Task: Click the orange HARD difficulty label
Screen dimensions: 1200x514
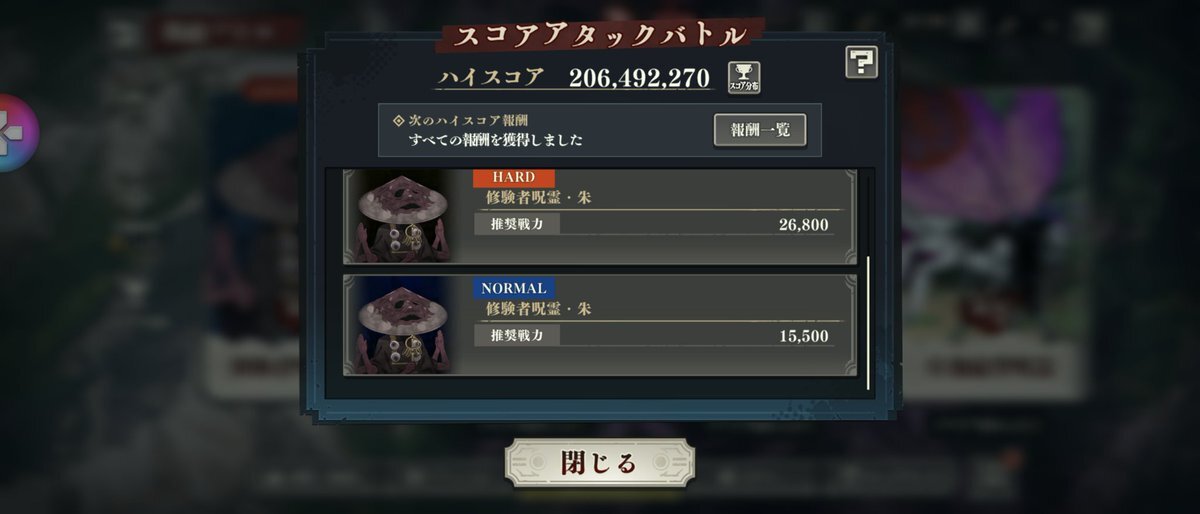Action: click(x=514, y=177)
